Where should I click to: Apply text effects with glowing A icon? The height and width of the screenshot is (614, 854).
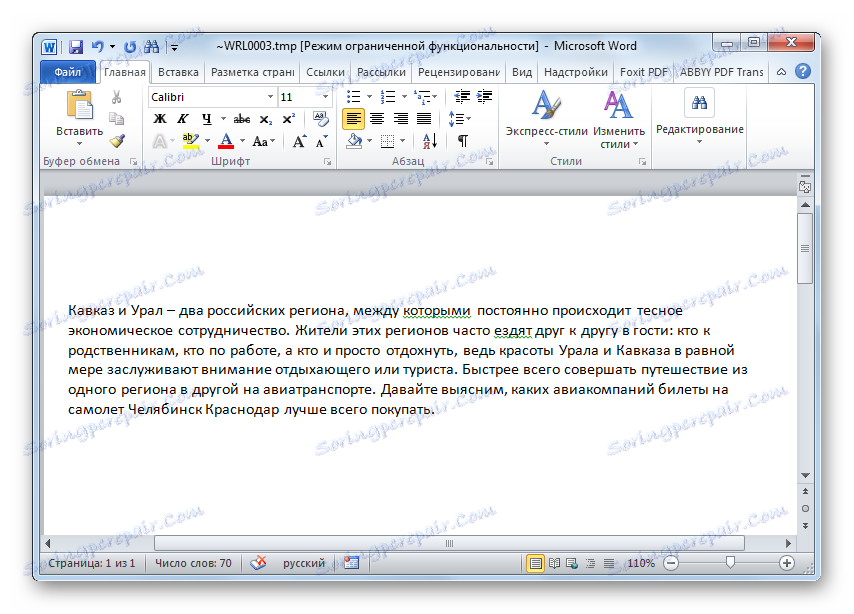click(160, 142)
